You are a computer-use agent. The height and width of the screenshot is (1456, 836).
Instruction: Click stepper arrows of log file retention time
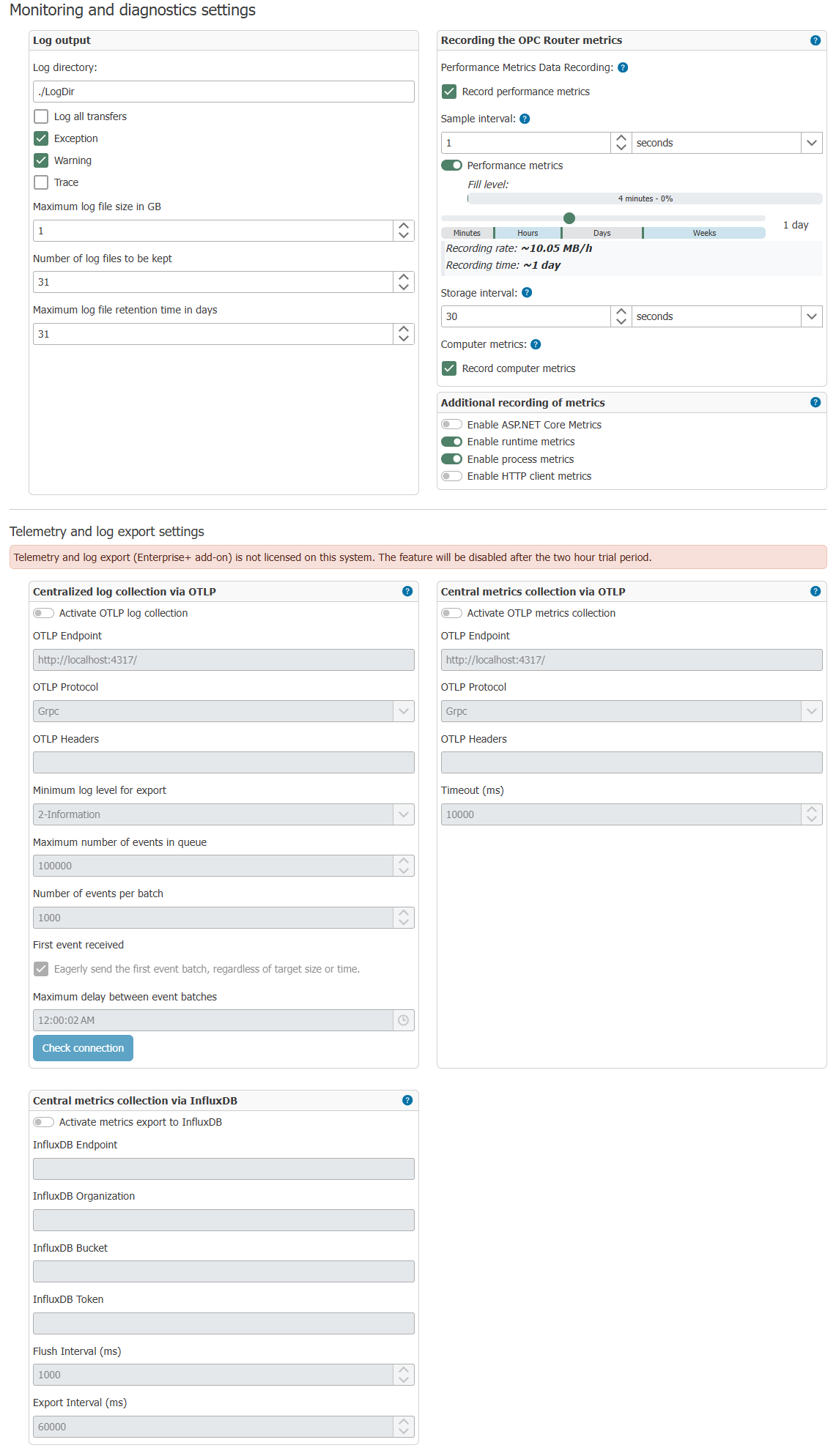point(403,334)
